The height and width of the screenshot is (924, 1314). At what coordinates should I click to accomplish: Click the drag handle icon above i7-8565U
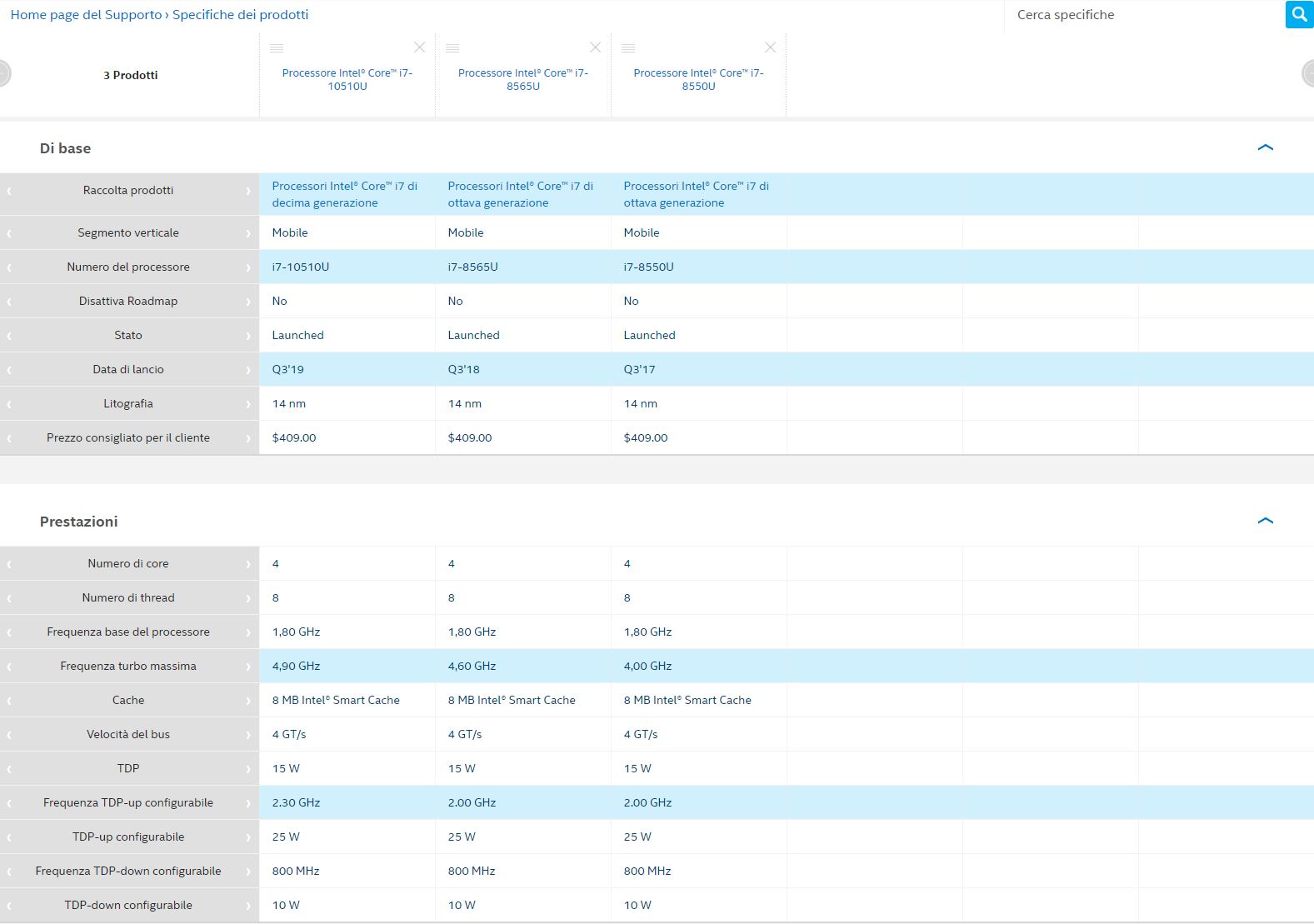tap(452, 48)
